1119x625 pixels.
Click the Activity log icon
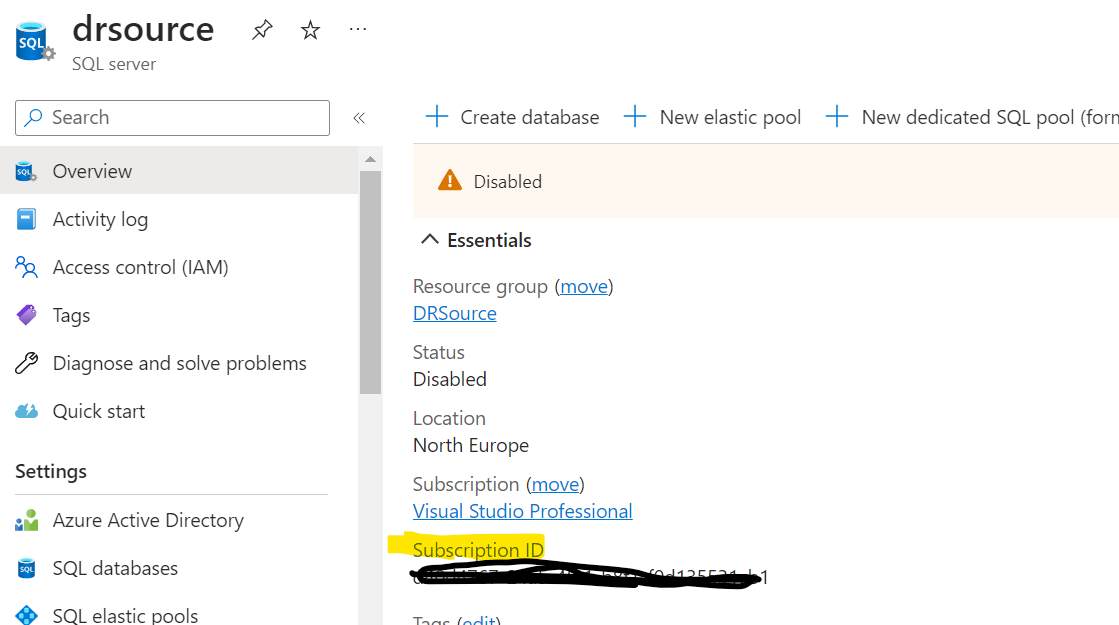pos(26,219)
